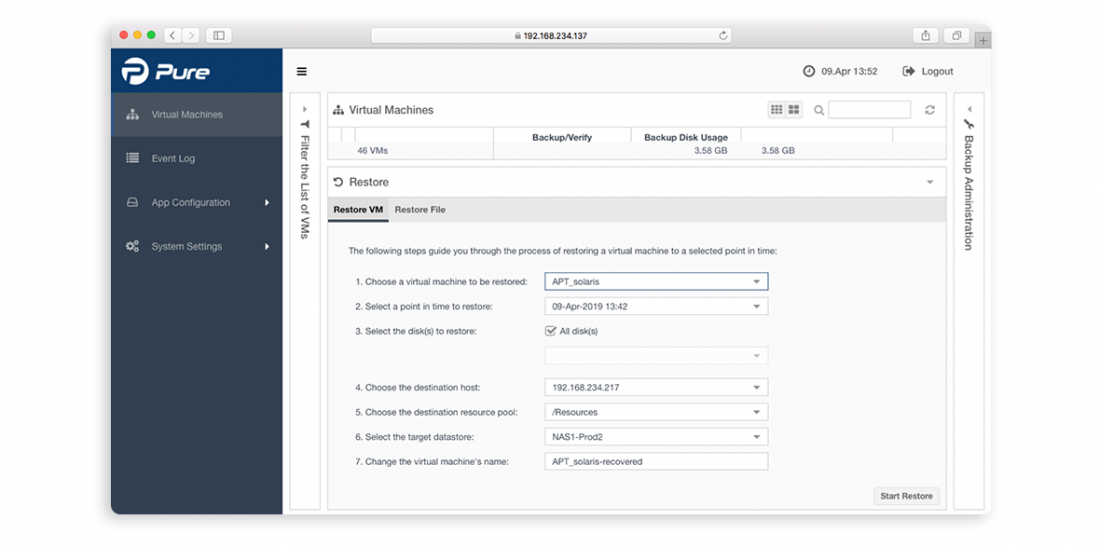
Task: Click the App Configuration submenu arrow
Action: tap(267, 203)
